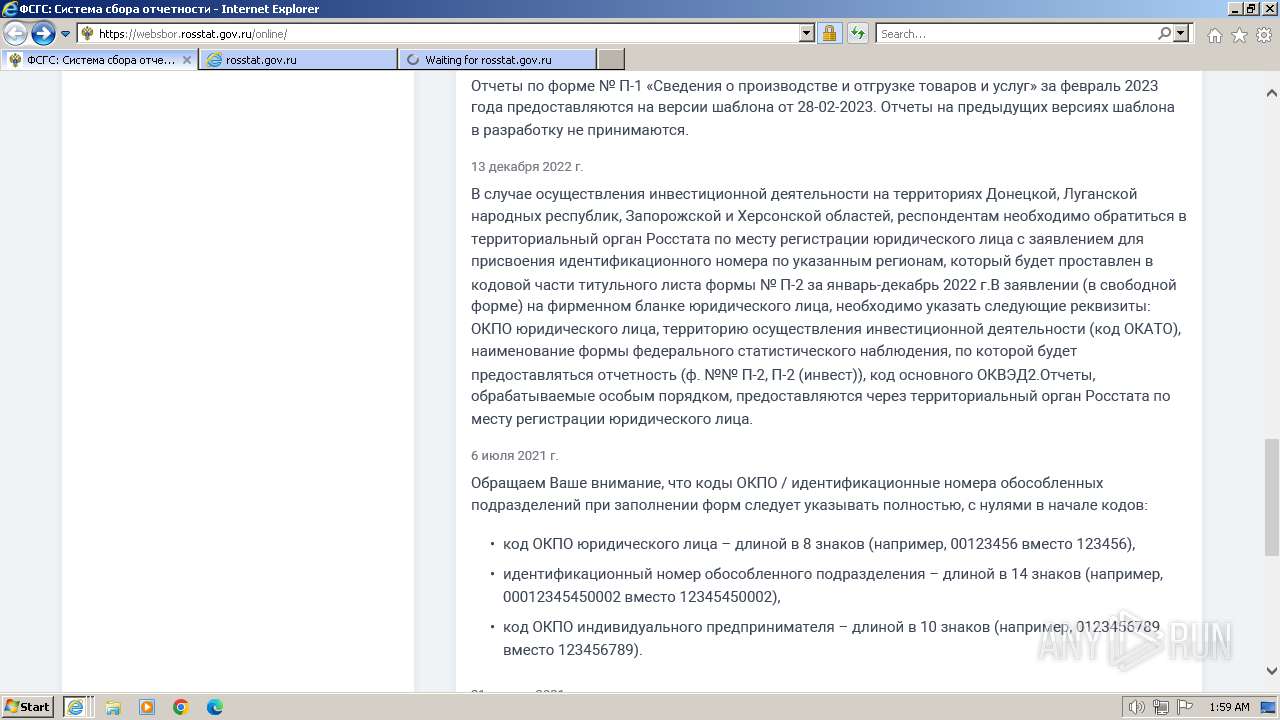Open the security lock report icon
Image resolution: width=1280 pixels, height=720 pixels.
coord(829,34)
